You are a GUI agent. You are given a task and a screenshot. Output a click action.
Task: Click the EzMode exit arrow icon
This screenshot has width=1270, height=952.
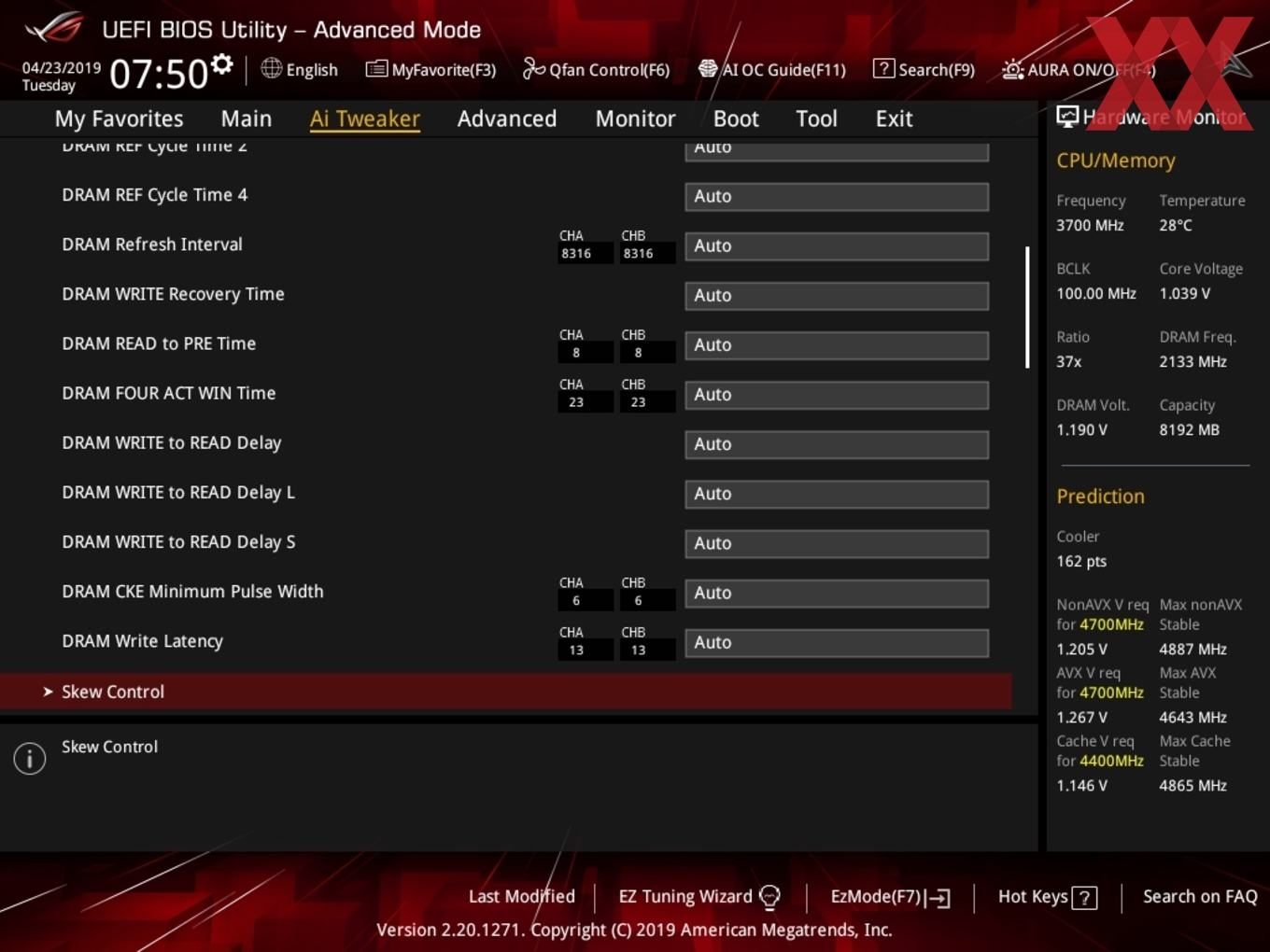pos(938,898)
